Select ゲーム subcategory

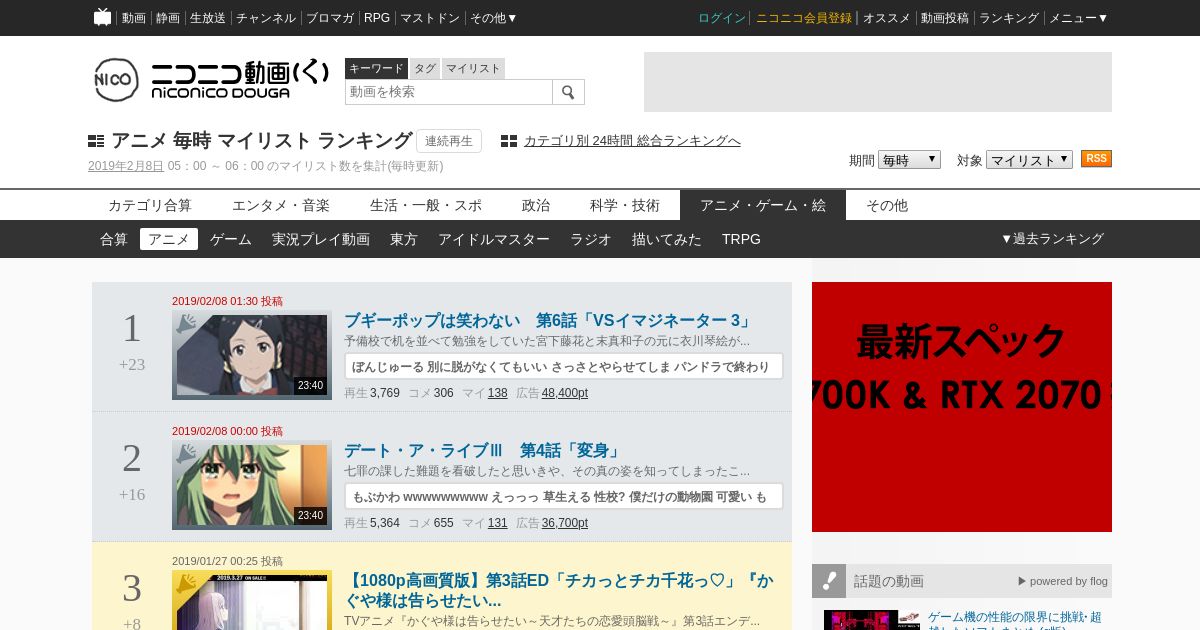coord(231,239)
